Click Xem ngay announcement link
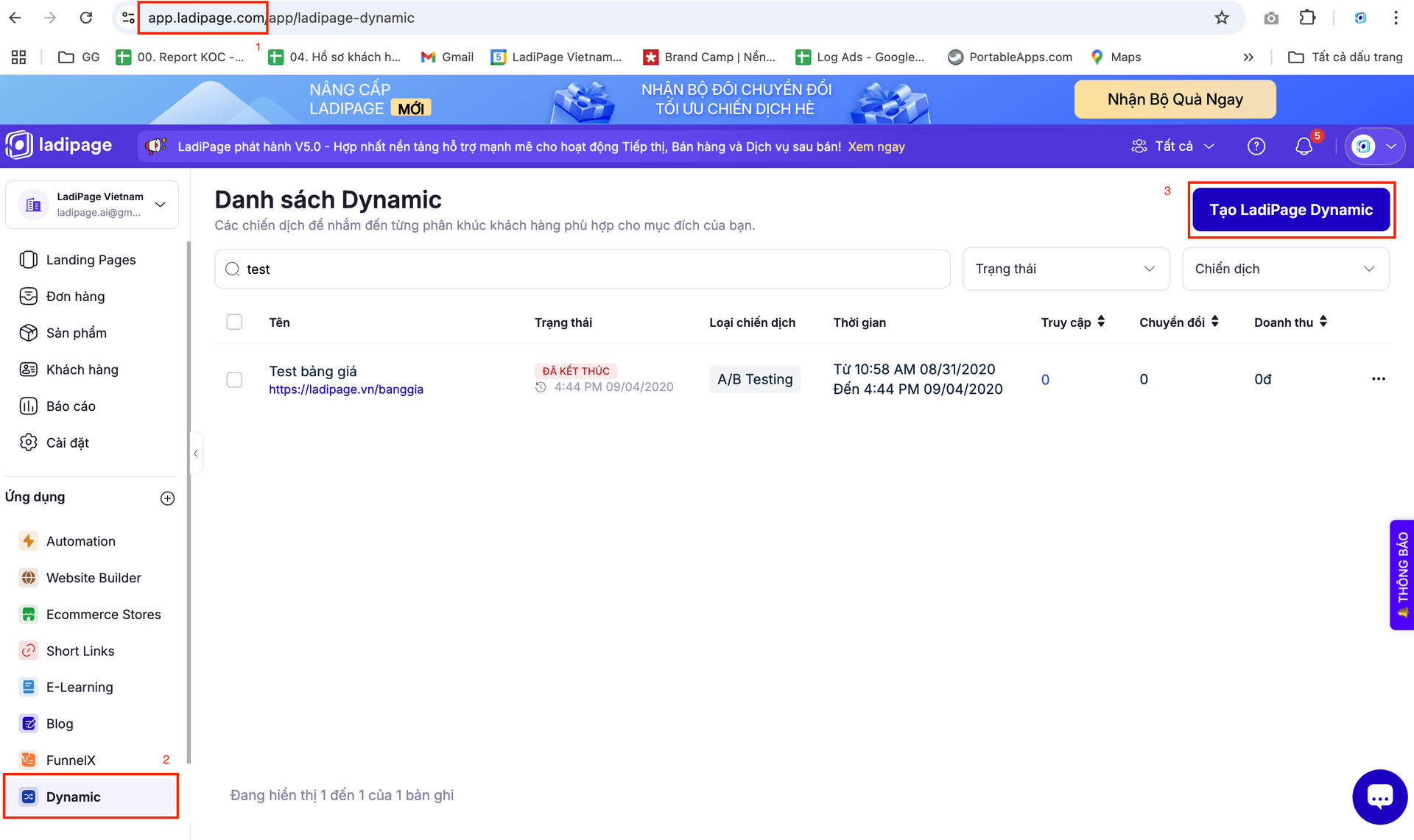Screen dimensions: 1414x840 pos(876,147)
